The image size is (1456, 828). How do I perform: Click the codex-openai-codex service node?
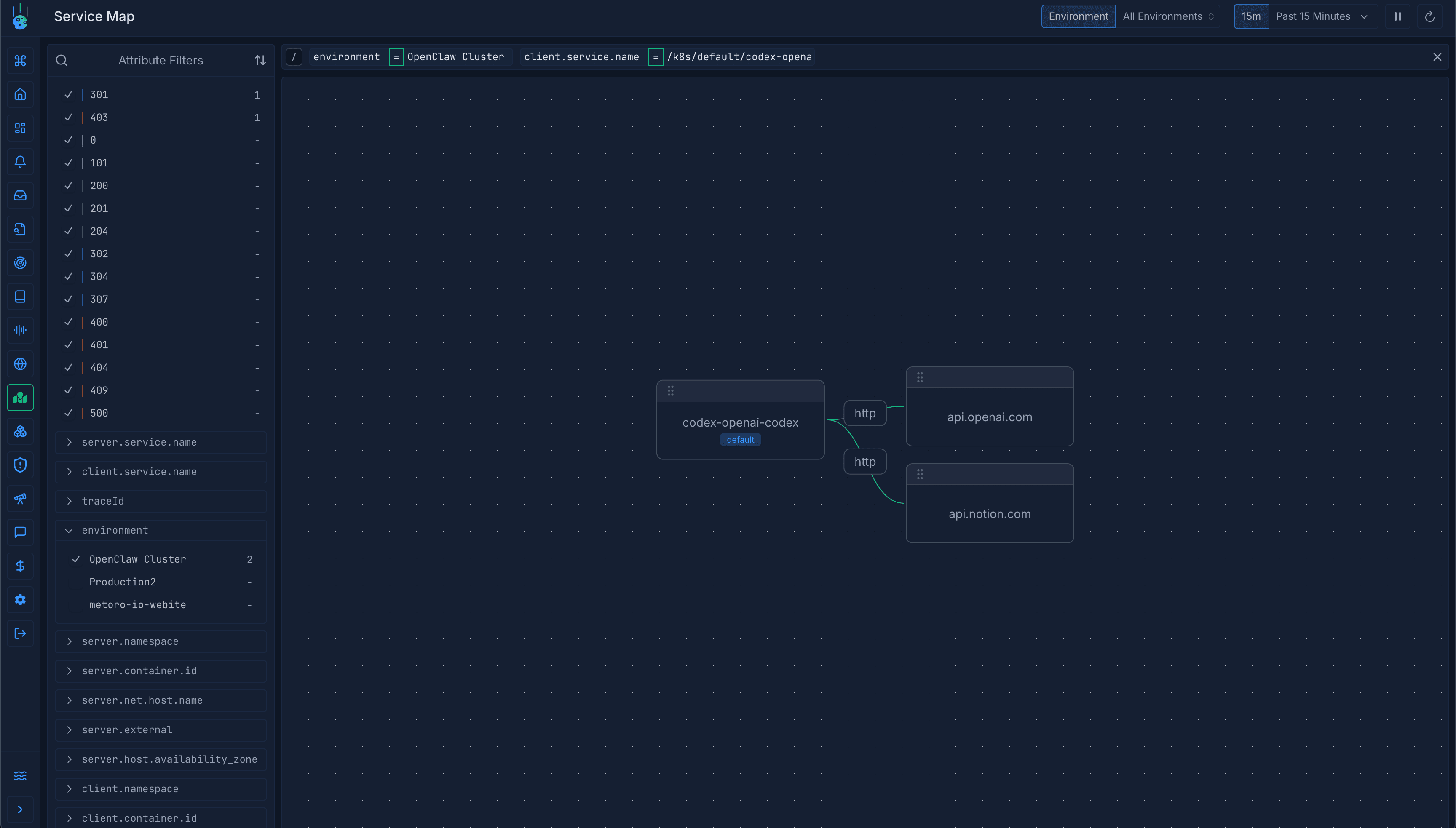(740, 422)
